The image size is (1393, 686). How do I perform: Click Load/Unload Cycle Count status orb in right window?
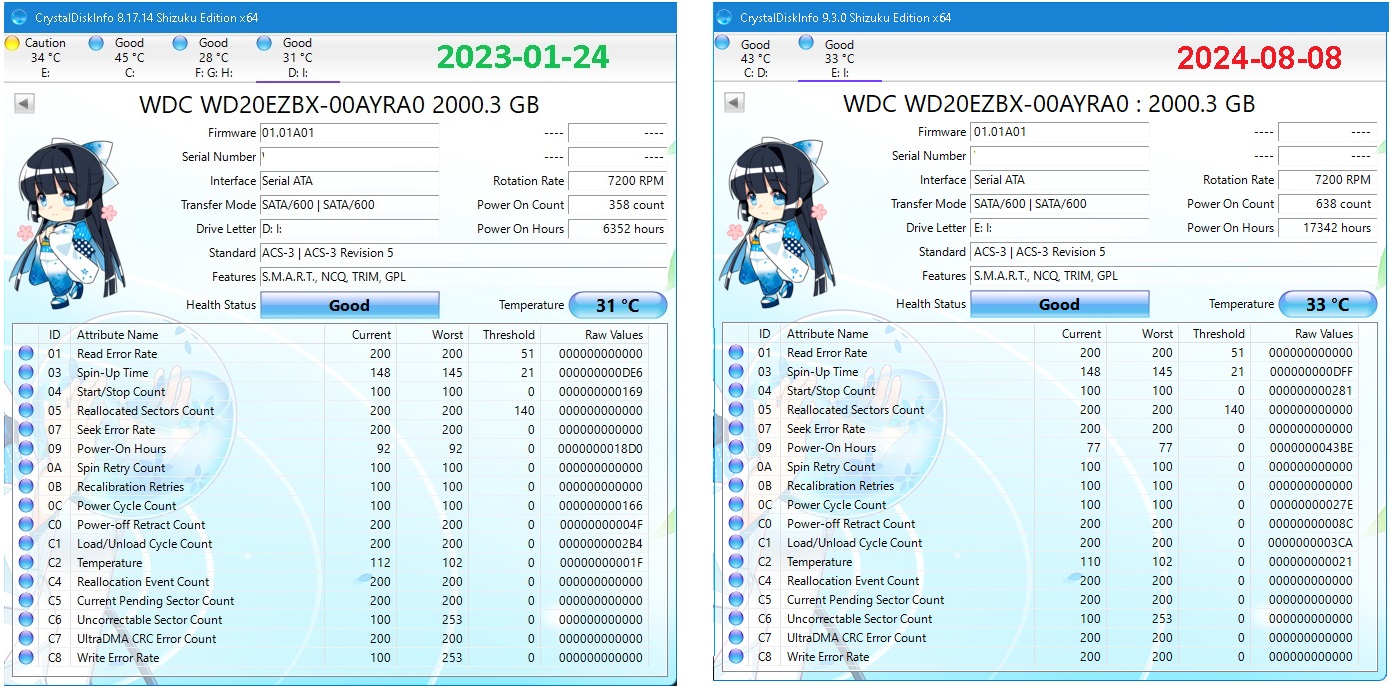click(x=736, y=543)
